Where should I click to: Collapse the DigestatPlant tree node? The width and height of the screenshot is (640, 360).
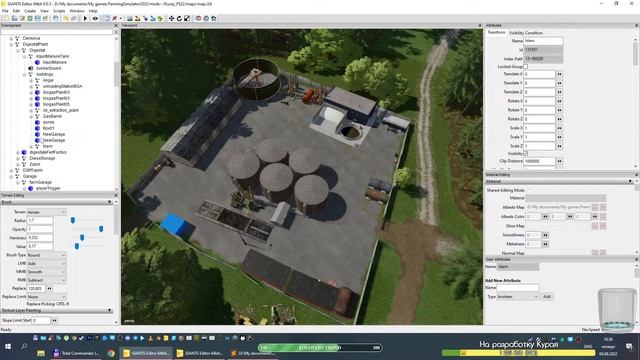pyautogui.click(x=11, y=44)
